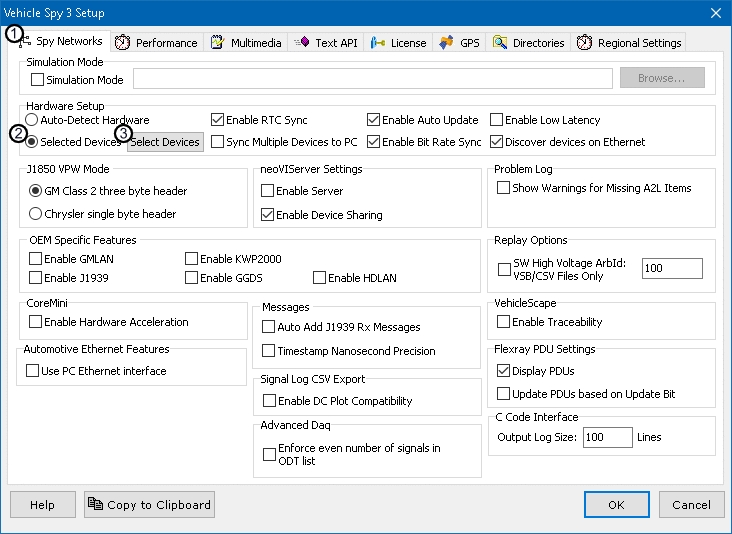Screen dimensions: 732x534
Task: Click the License tab key icon
Action: [x=377, y=43]
